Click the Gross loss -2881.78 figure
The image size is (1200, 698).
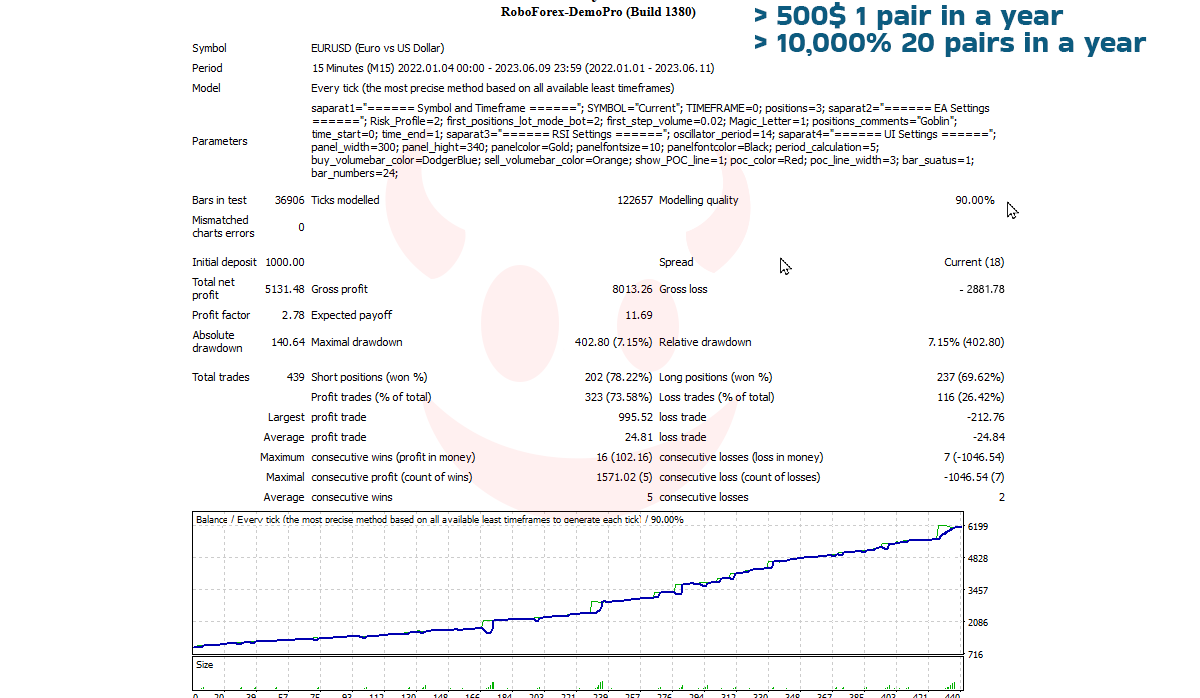point(980,289)
